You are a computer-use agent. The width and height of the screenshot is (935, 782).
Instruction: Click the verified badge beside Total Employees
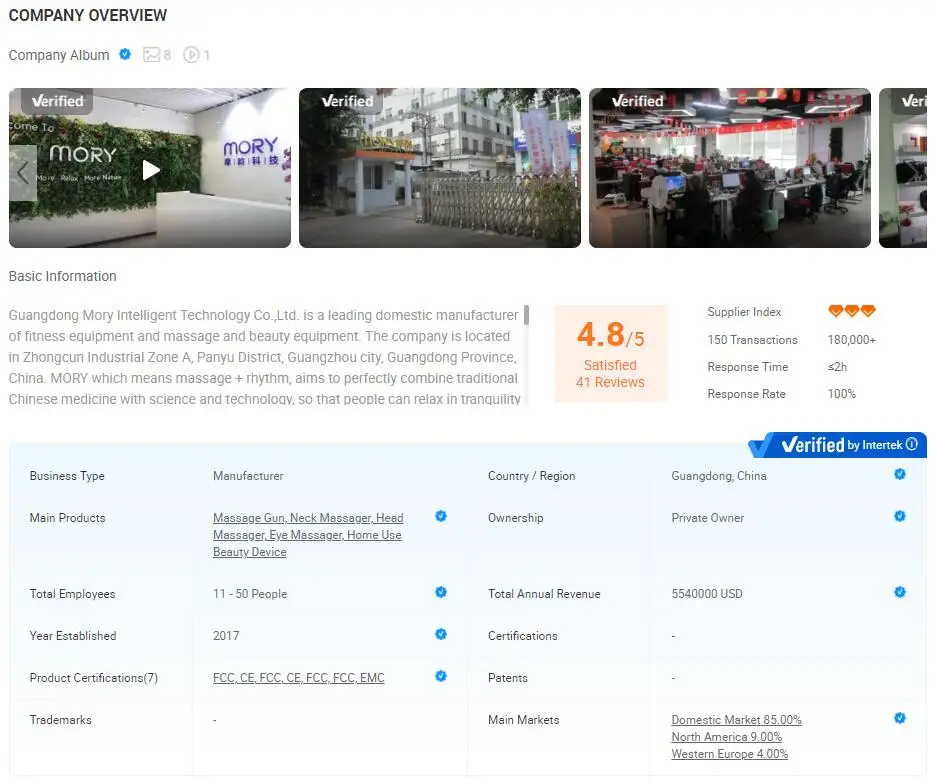point(441,592)
